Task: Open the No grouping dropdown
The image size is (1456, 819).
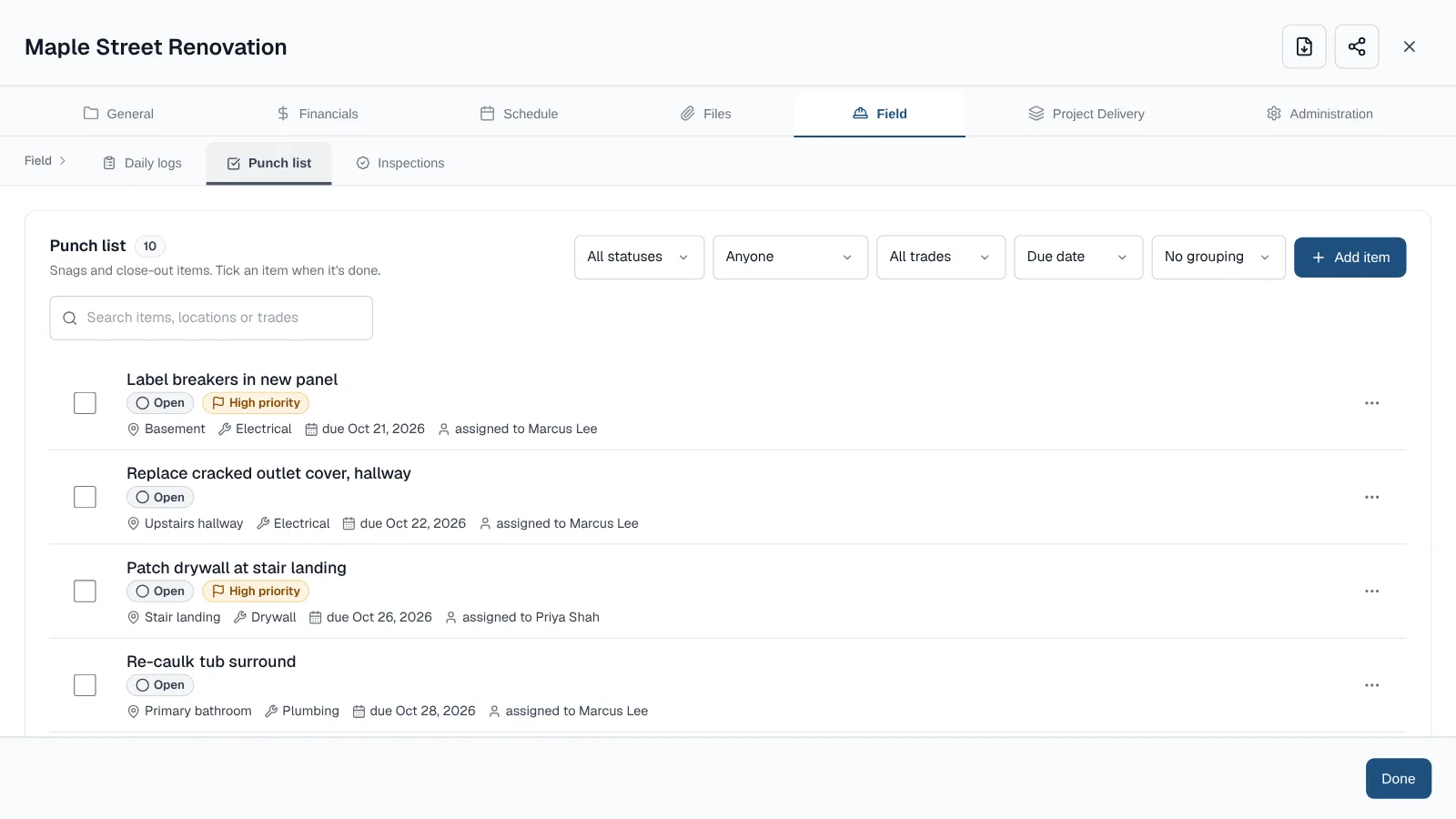Action: click(1218, 258)
